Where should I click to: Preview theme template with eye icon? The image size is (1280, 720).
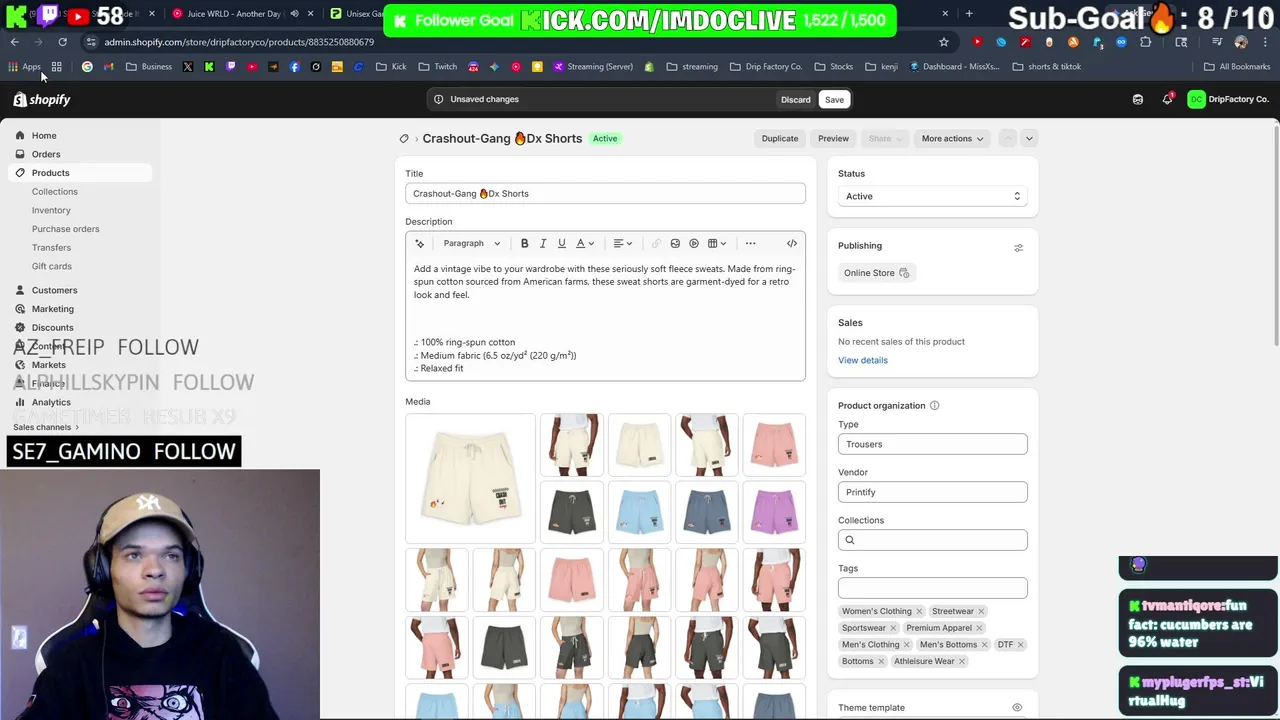coord(1017,707)
